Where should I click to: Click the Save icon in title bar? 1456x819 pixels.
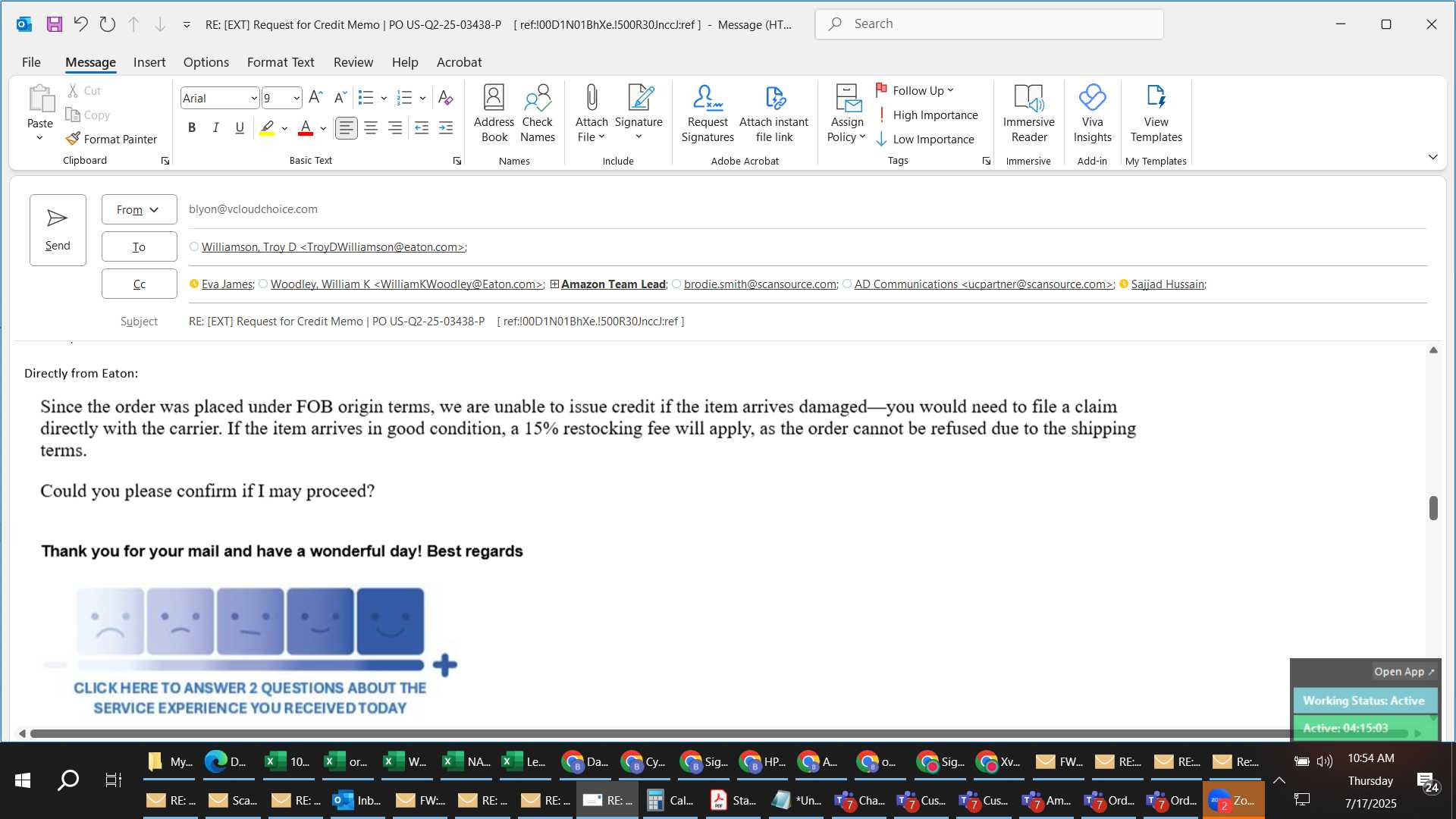point(54,24)
